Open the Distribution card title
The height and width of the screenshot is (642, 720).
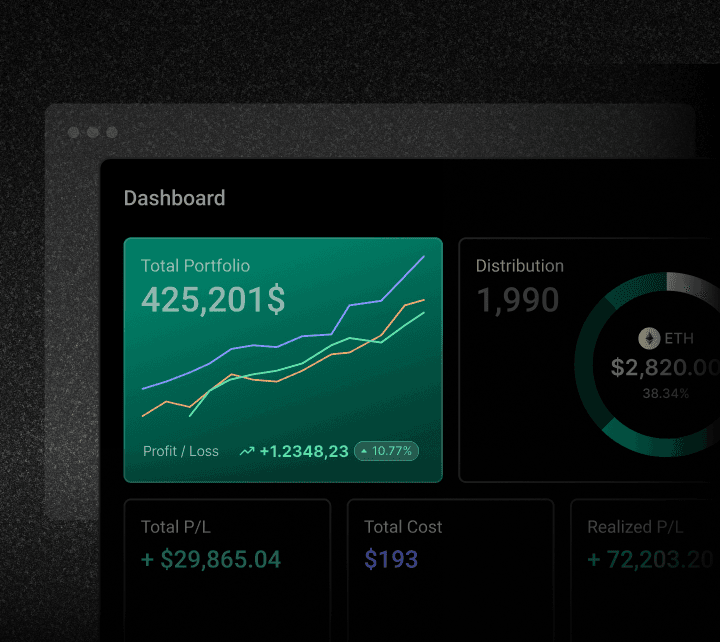coord(519,266)
